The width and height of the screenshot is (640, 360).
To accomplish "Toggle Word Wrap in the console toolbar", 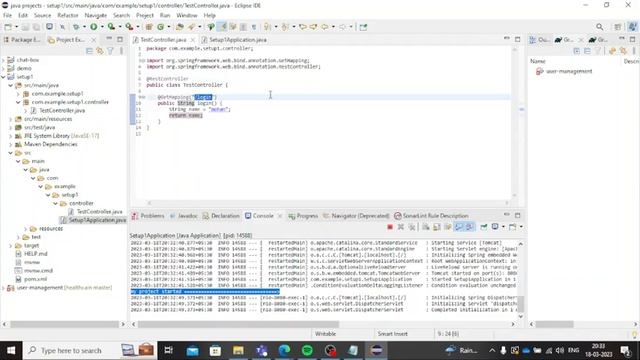I will (447, 227).
